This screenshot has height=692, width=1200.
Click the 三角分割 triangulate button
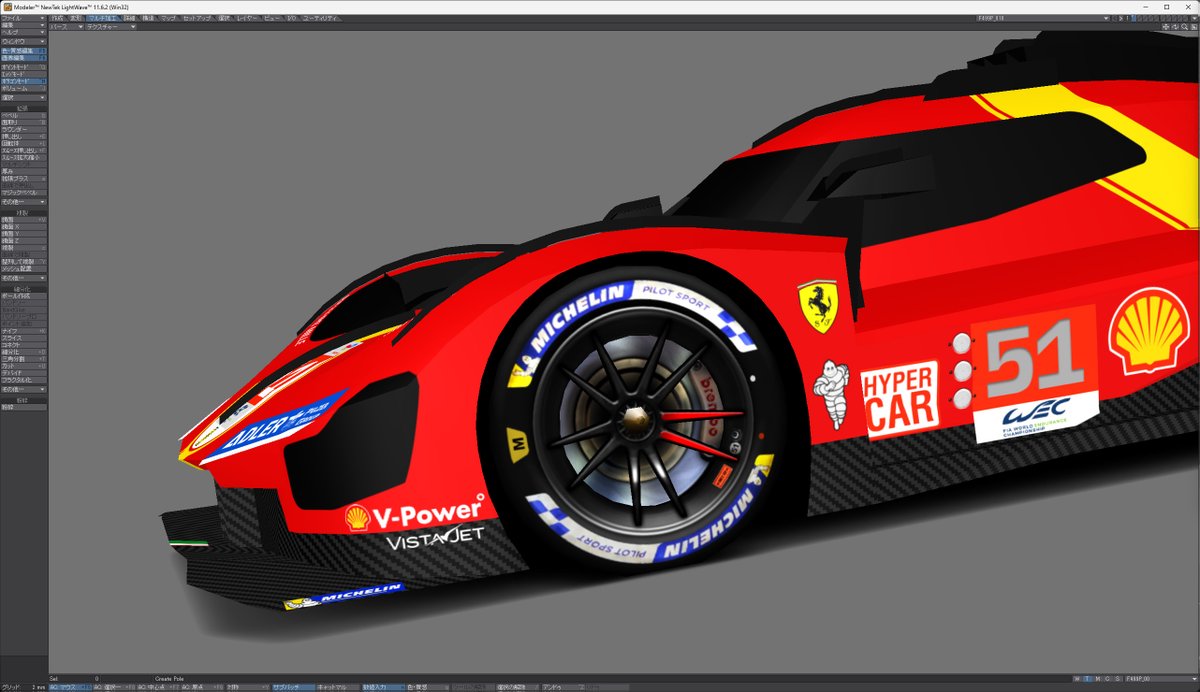(24, 359)
